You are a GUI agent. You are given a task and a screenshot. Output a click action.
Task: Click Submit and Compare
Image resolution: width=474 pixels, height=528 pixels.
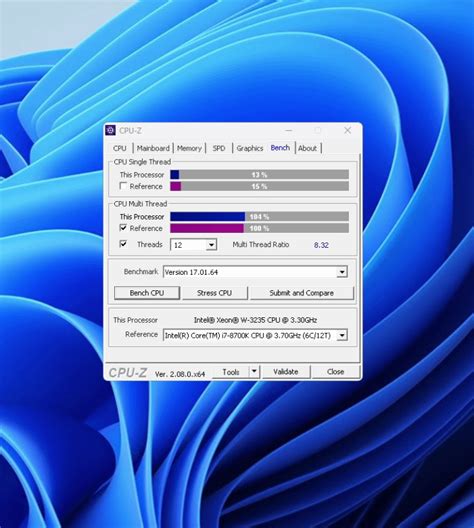pos(302,293)
